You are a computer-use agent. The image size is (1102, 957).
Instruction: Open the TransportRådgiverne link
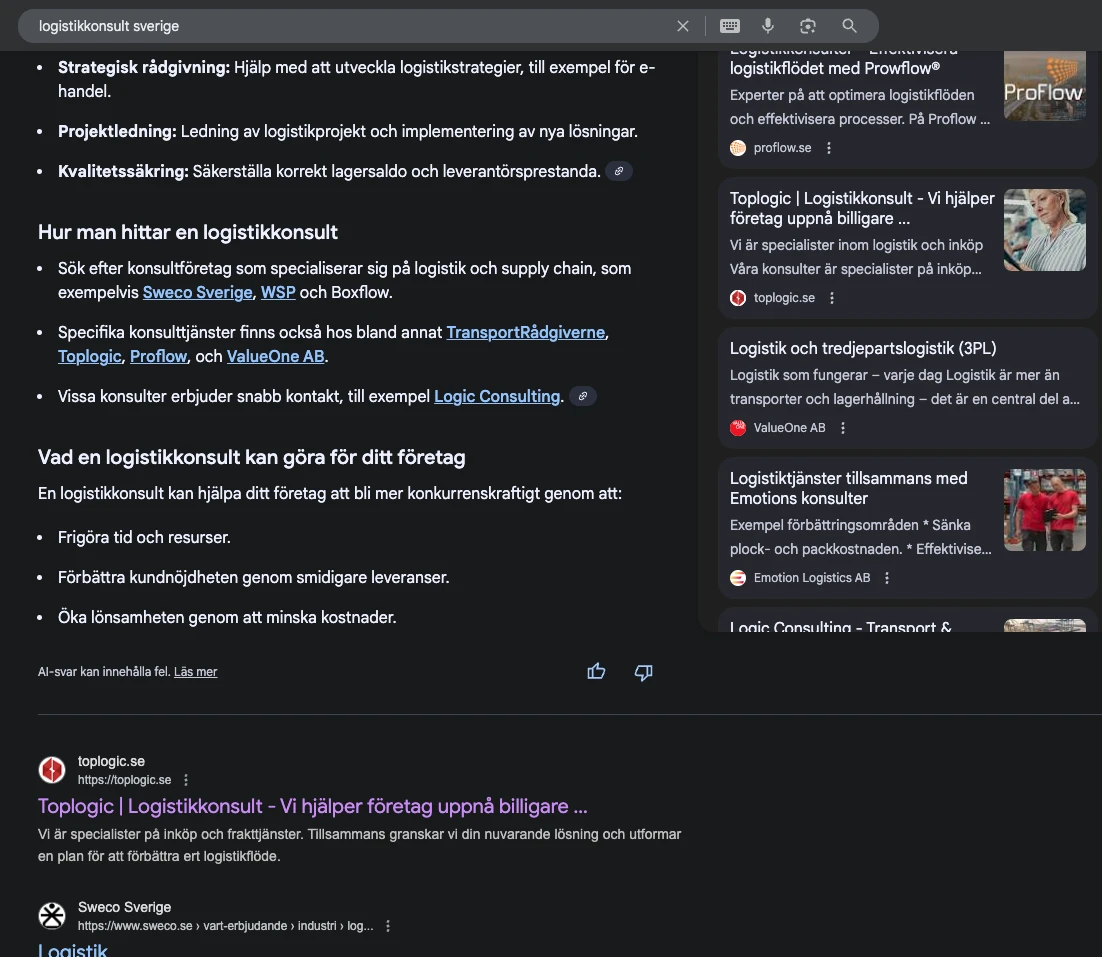point(526,332)
